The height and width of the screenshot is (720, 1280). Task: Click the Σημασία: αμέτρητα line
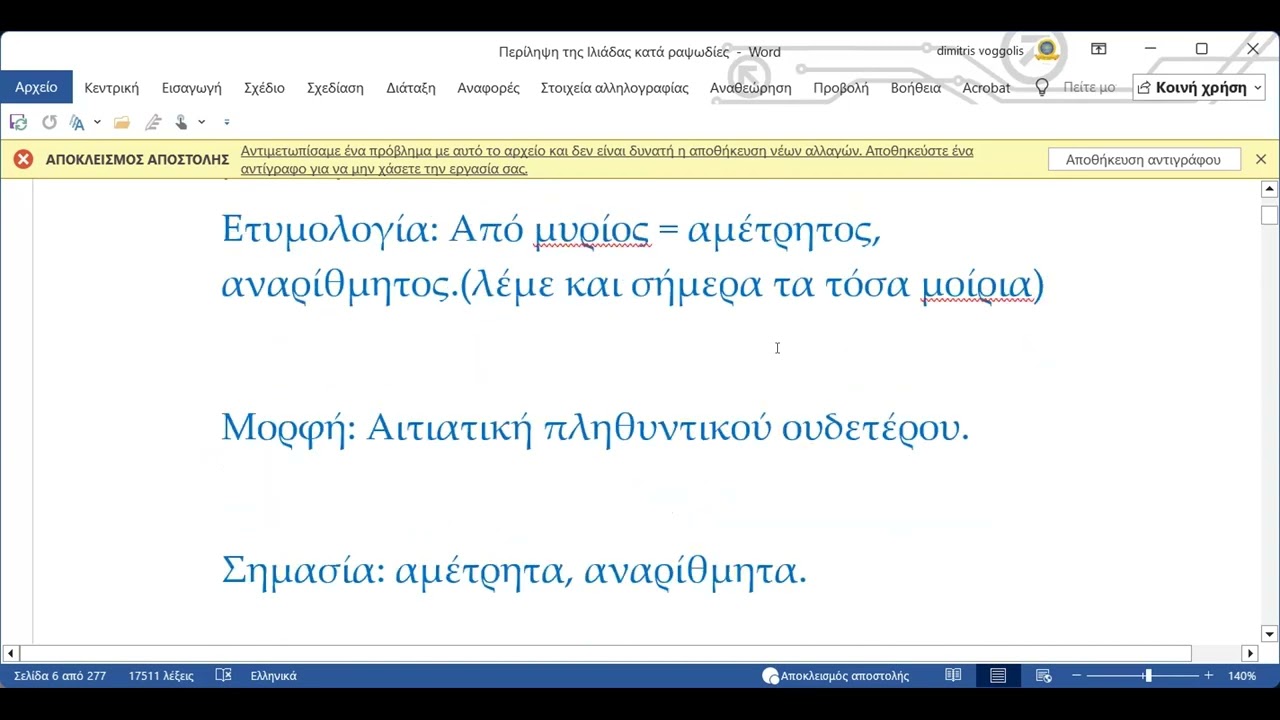(x=514, y=571)
